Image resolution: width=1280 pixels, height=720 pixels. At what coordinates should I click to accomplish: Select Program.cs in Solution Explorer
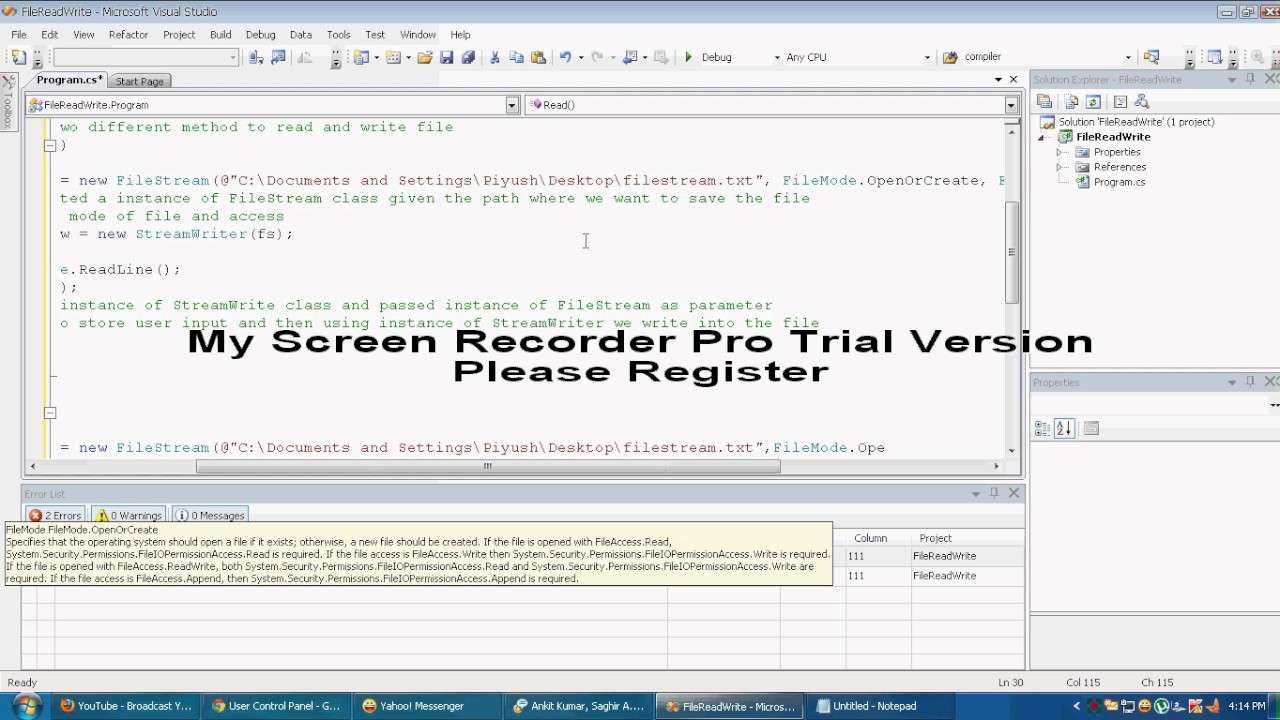[1119, 182]
